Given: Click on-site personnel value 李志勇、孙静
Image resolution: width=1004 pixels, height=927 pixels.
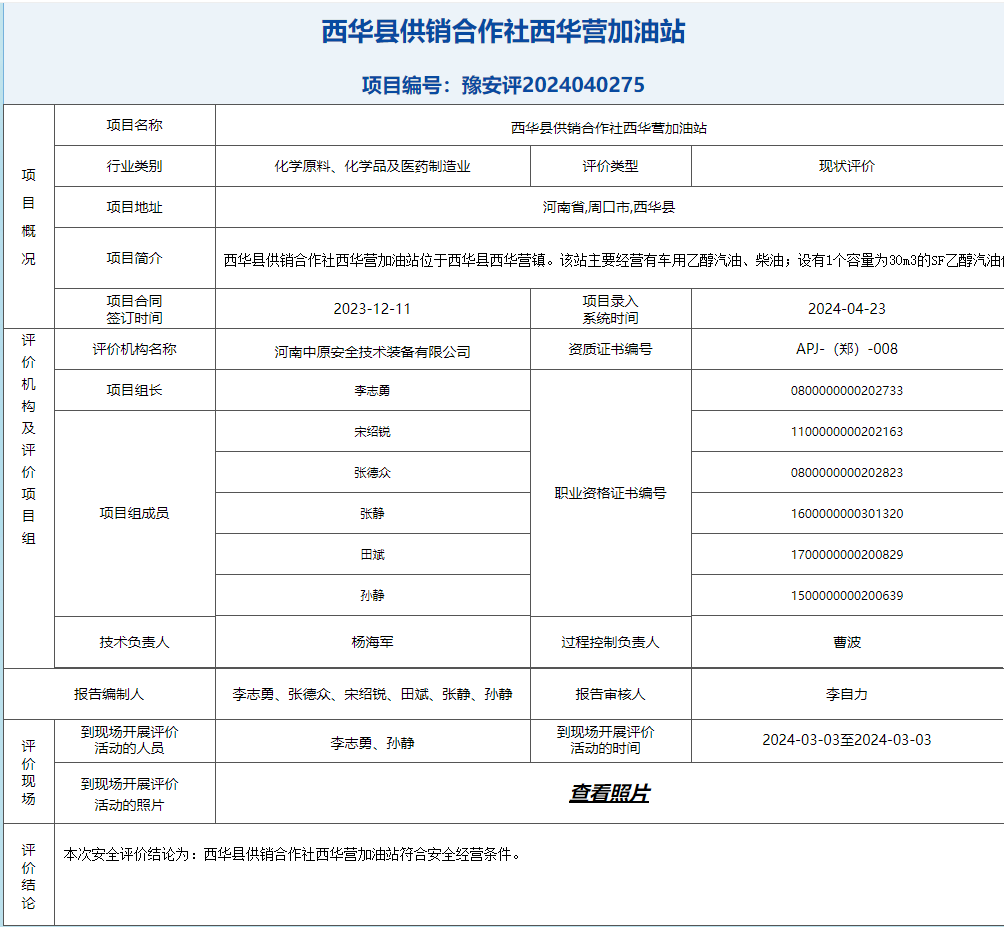Looking at the screenshot, I should click(x=373, y=743).
